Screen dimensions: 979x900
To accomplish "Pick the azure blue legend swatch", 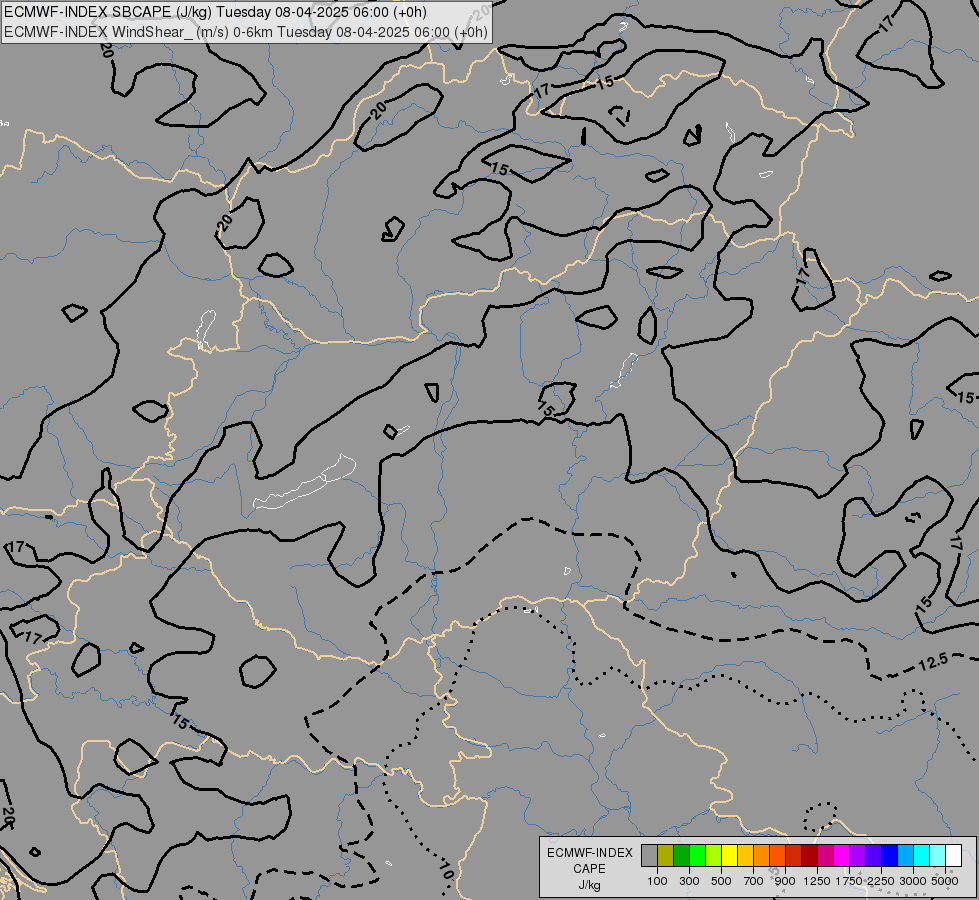I will pyautogui.click(x=905, y=856).
